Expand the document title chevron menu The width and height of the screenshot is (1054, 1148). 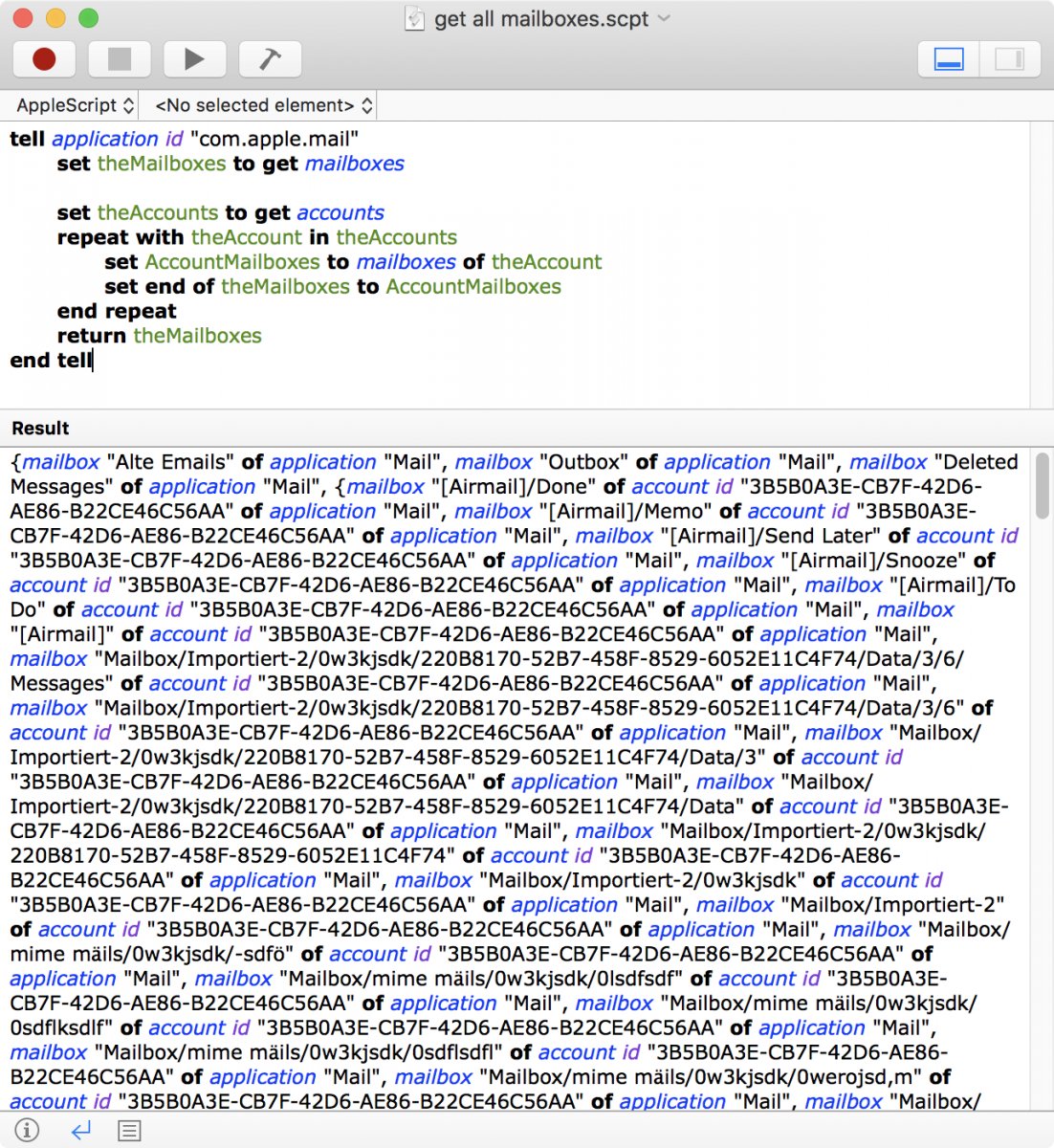(665, 18)
